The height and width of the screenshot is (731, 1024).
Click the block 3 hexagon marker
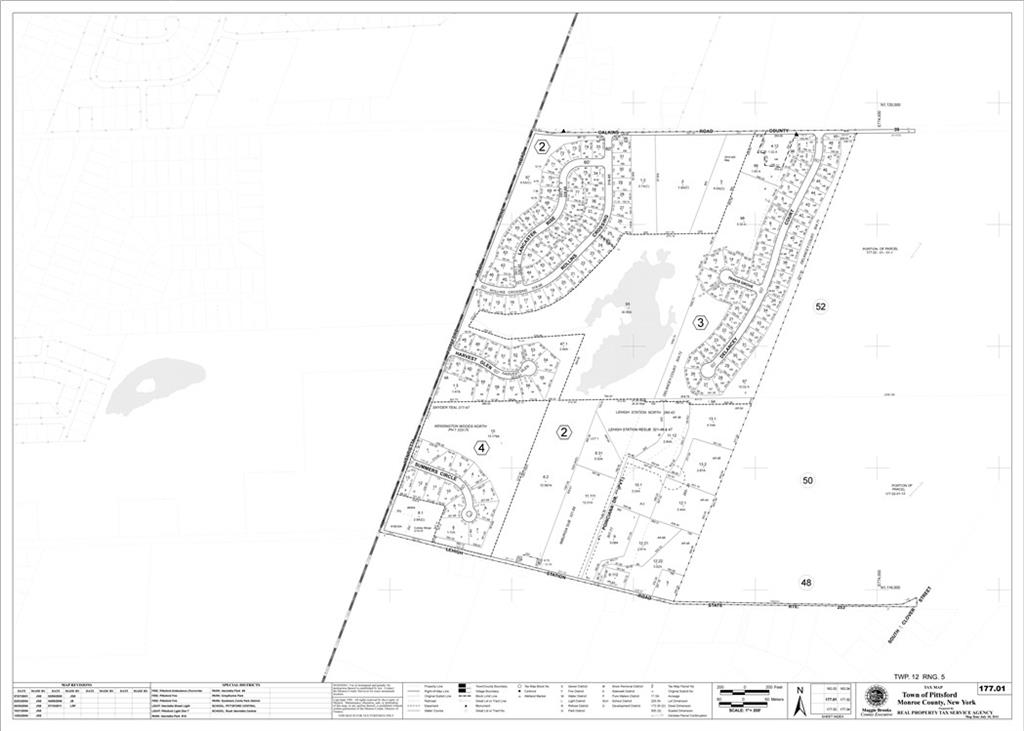(x=701, y=322)
